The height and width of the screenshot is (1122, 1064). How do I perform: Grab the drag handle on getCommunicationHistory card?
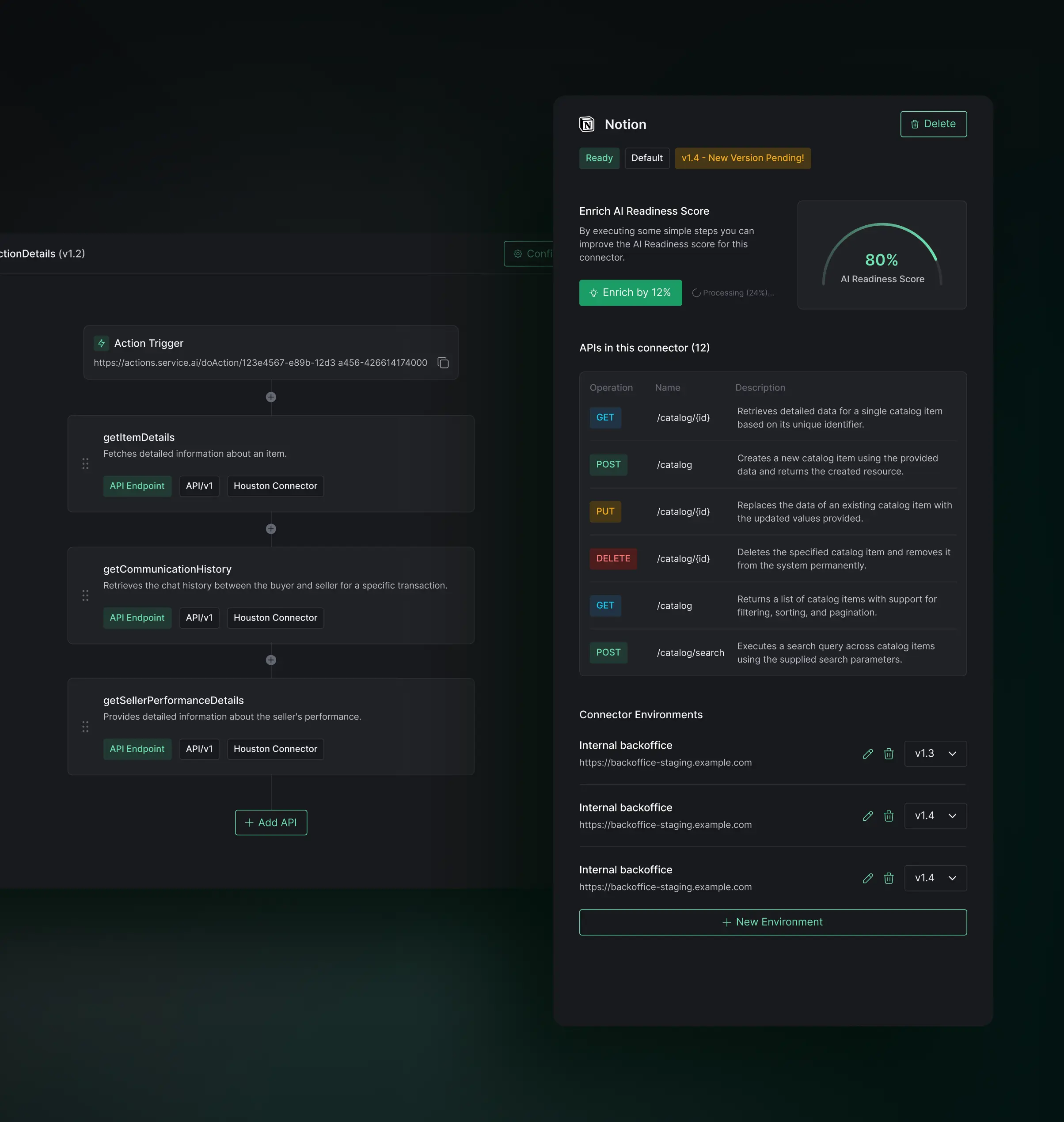[85, 595]
